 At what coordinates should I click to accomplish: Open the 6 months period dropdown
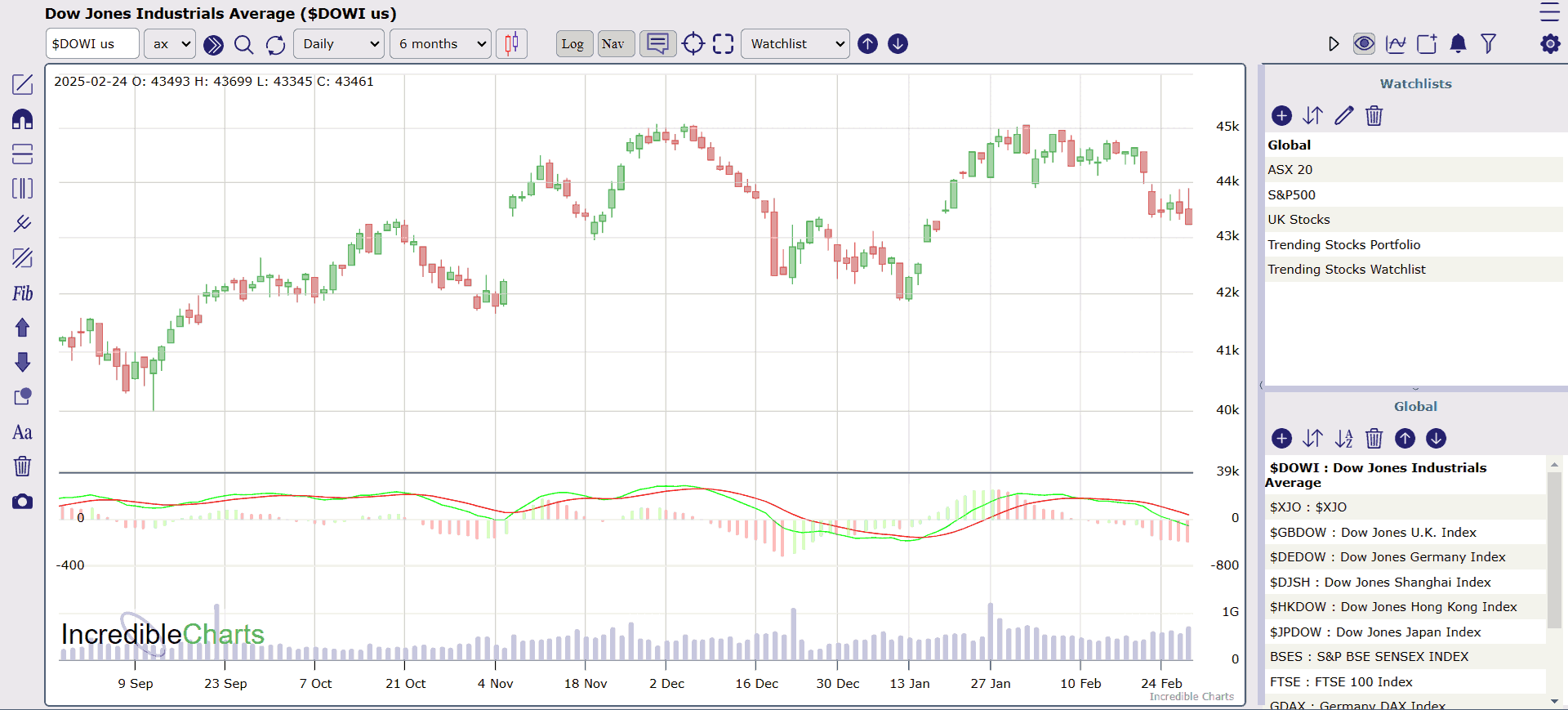(441, 43)
